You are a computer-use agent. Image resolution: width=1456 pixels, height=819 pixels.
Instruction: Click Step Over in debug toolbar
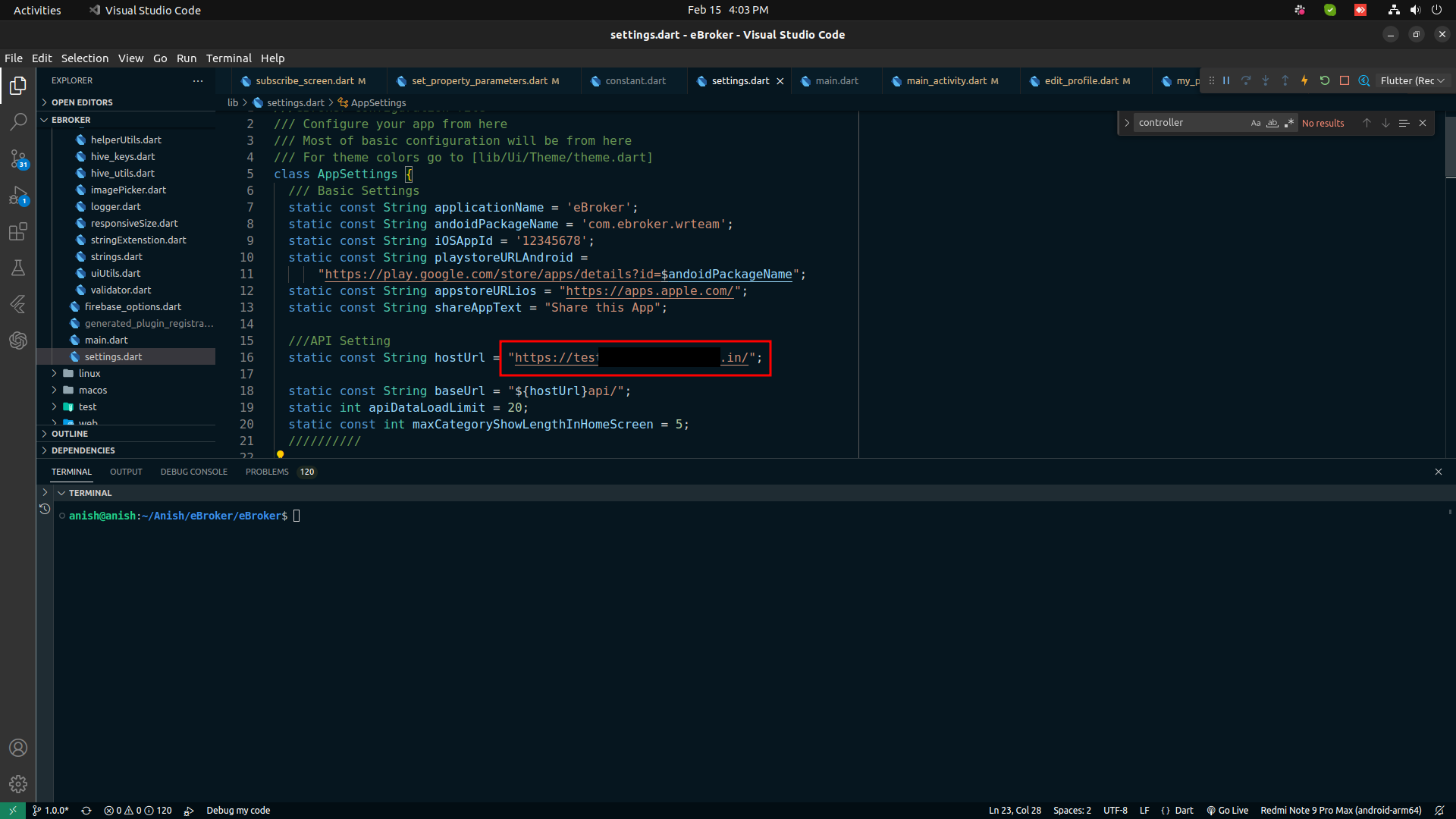[1246, 80]
